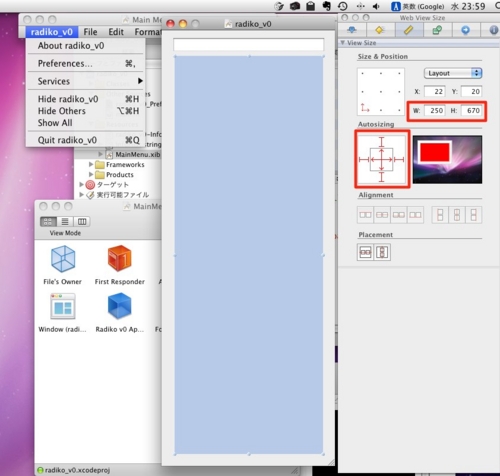The width and height of the screenshot is (500, 476).
Task: Click the radiko_v0 application menu title
Action: tap(52, 32)
